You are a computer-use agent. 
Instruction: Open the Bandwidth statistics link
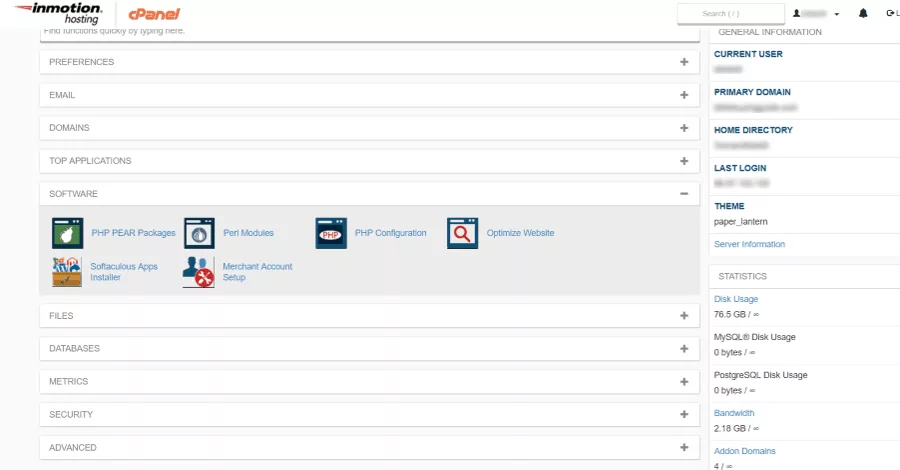click(734, 413)
